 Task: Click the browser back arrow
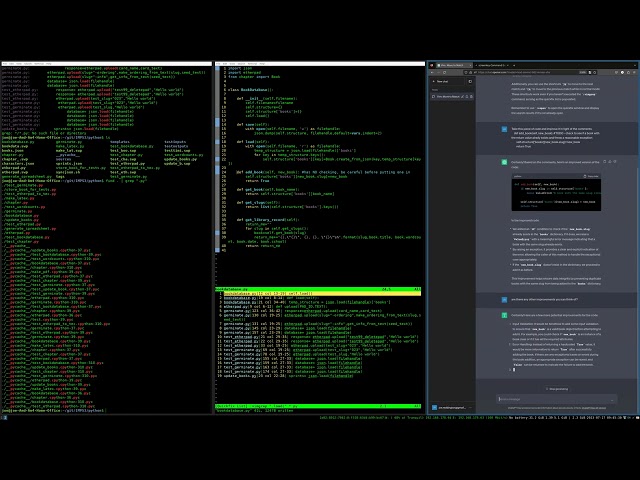point(432,72)
